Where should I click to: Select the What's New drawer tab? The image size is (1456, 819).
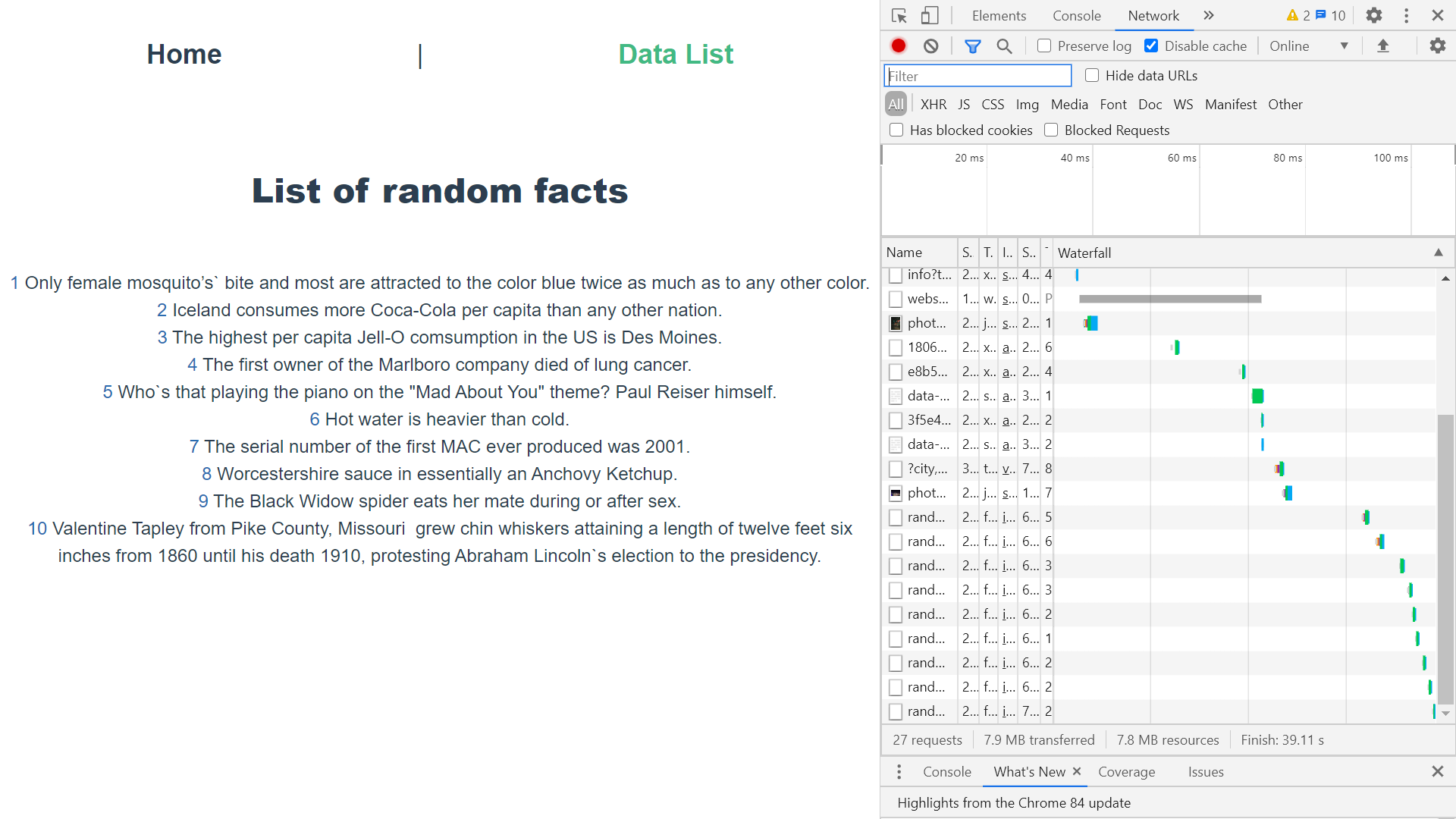click(x=1029, y=772)
